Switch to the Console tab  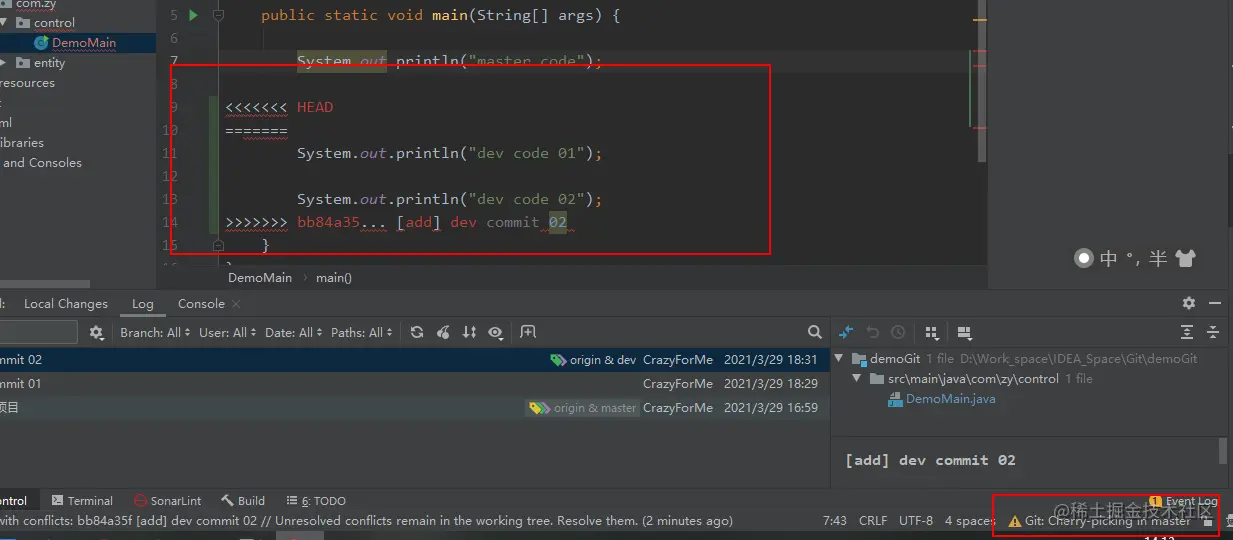pyautogui.click(x=201, y=303)
